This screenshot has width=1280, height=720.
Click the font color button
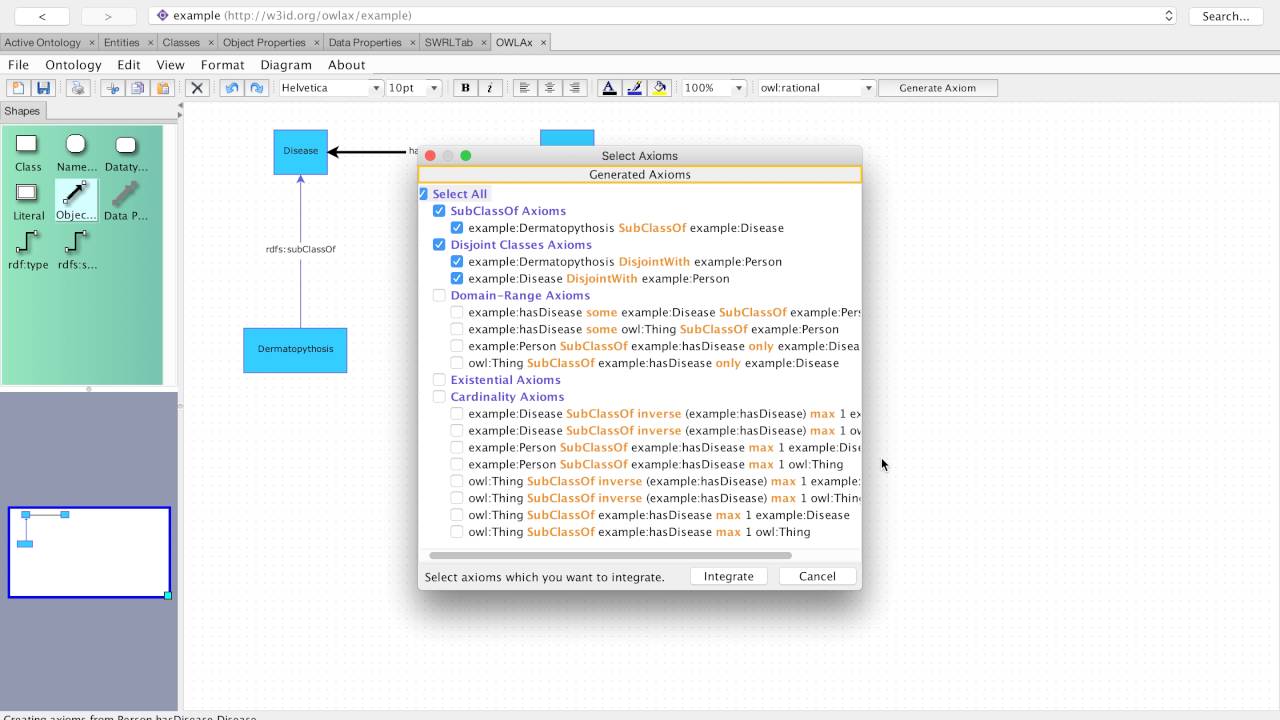(608, 88)
